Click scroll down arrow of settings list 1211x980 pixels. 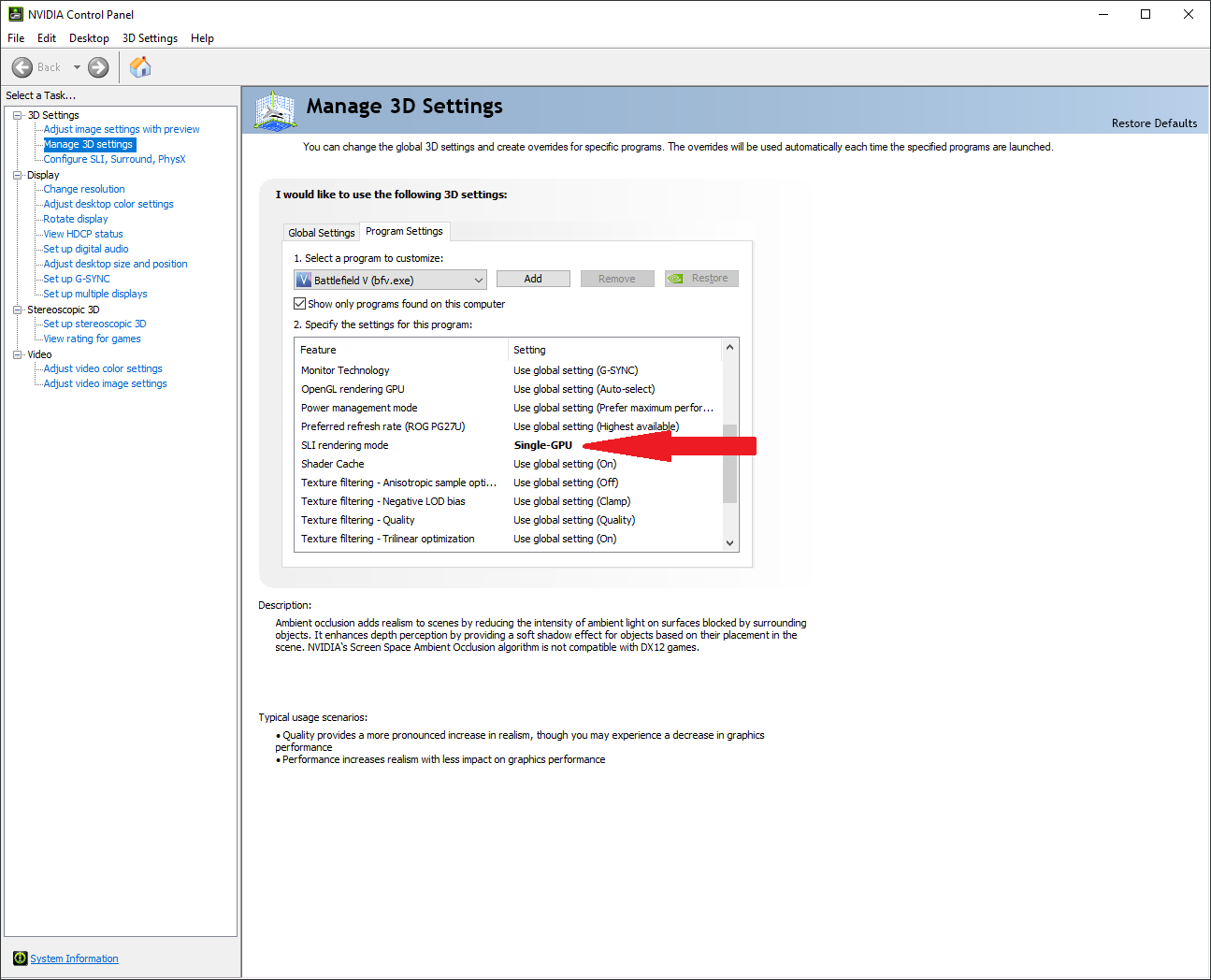pos(730,542)
